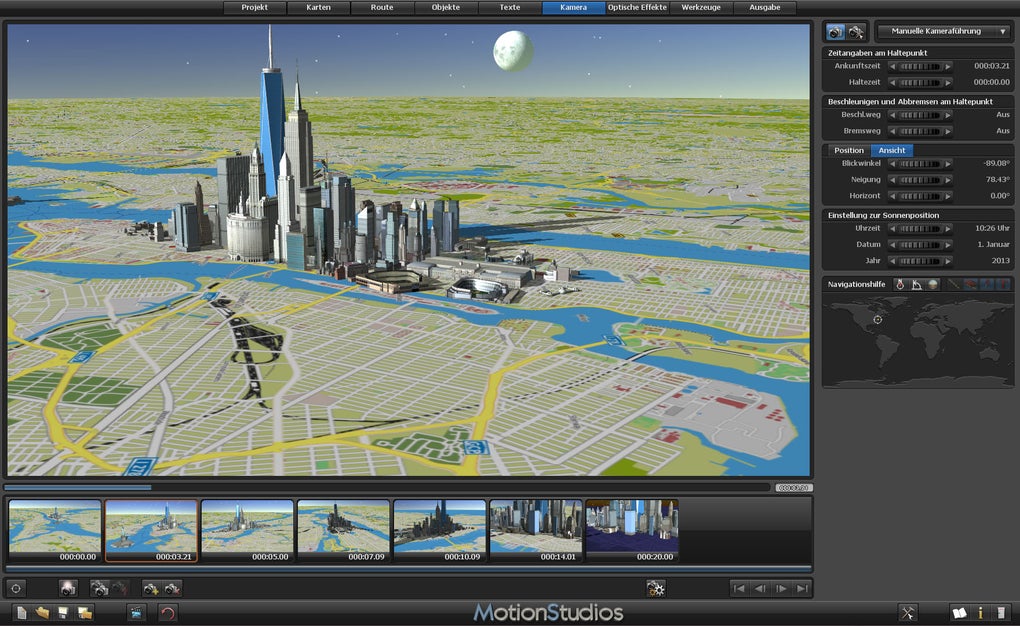Switch to the Position tab
This screenshot has width=1020, height=626.
[x=848, y=150]
